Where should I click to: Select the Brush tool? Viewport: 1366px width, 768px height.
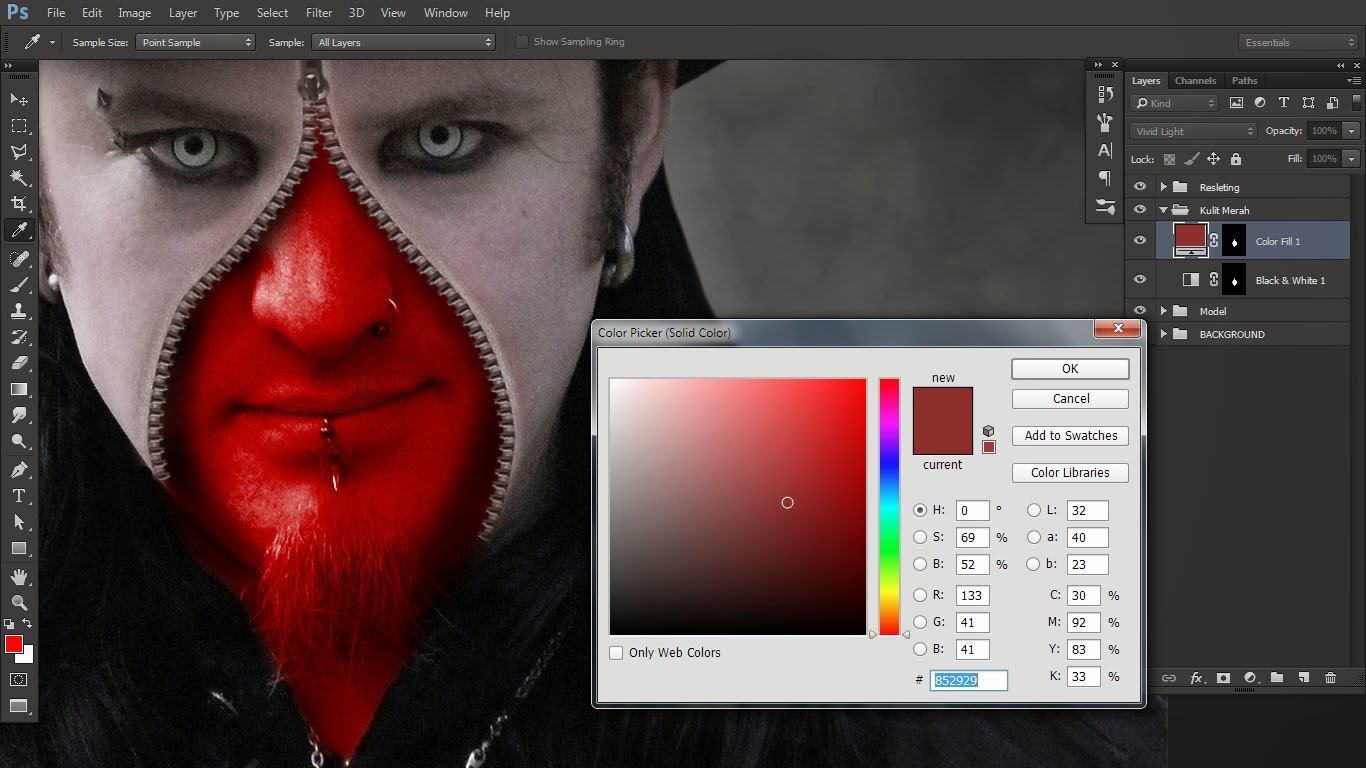click(x=19, y=285)
